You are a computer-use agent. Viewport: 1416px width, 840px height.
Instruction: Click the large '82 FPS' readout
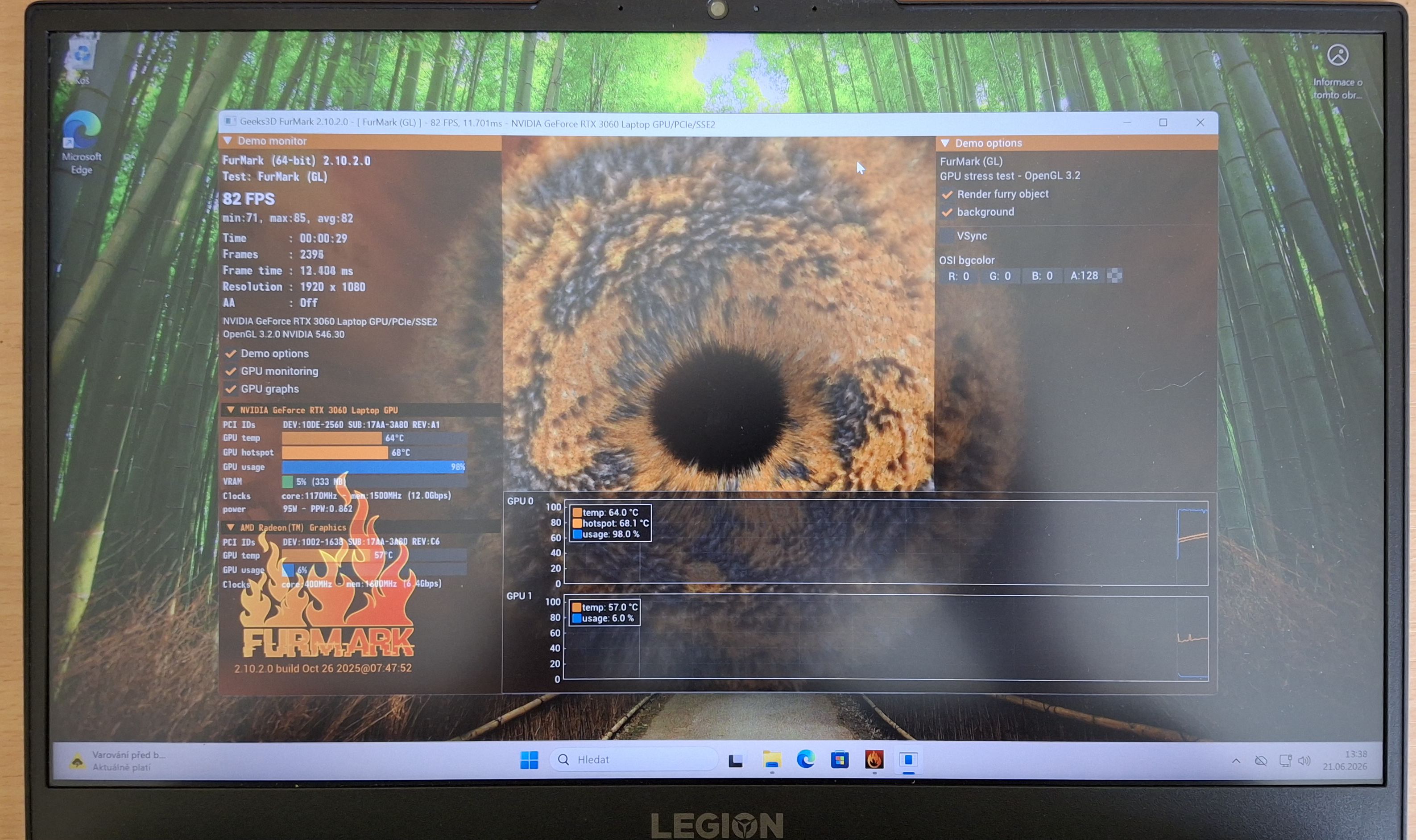click(248, 199)
